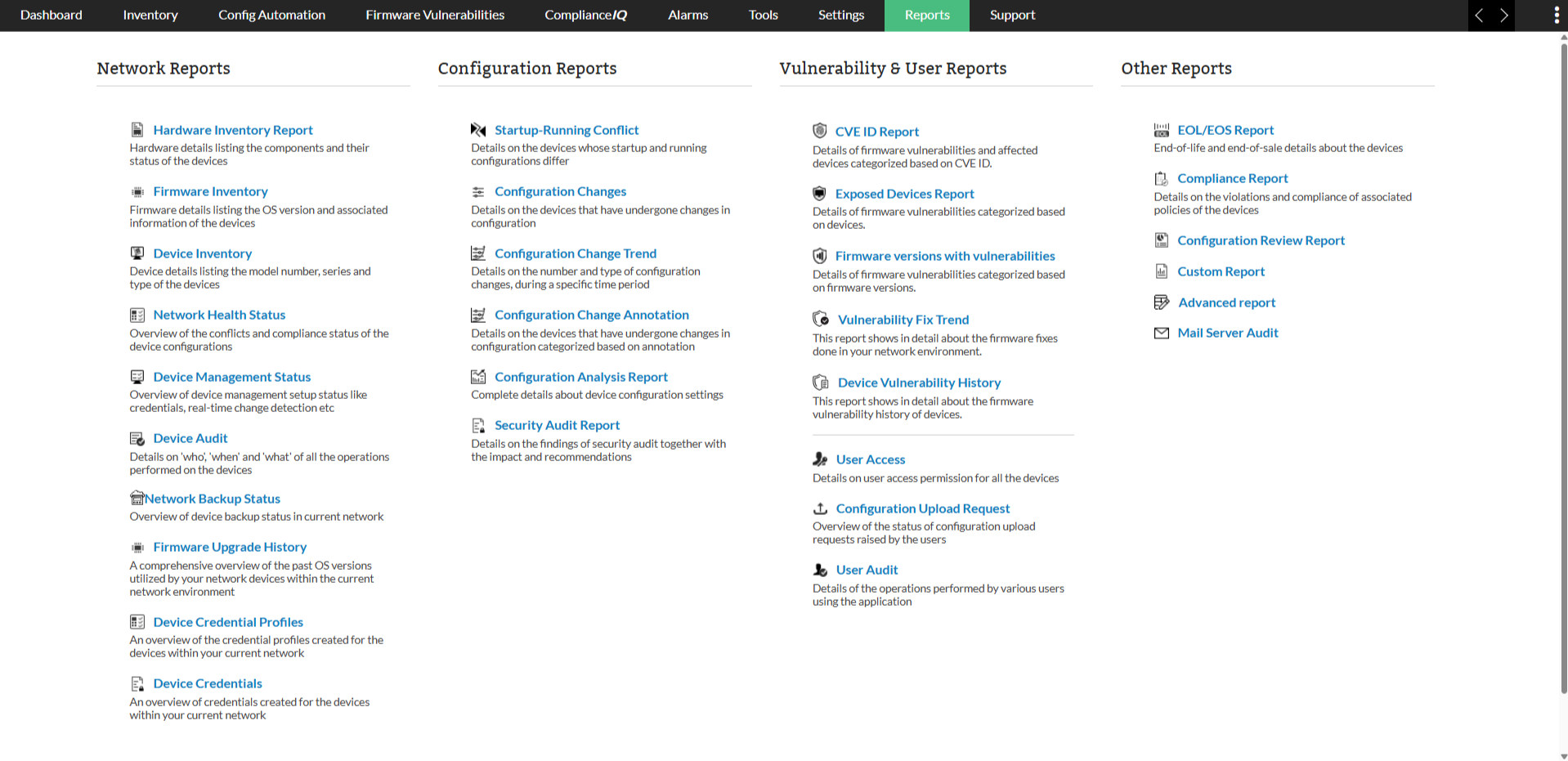The height and width of the screenshot is (761, 1568).
Task: Open the Support tab
Action: pos(1012,15)
